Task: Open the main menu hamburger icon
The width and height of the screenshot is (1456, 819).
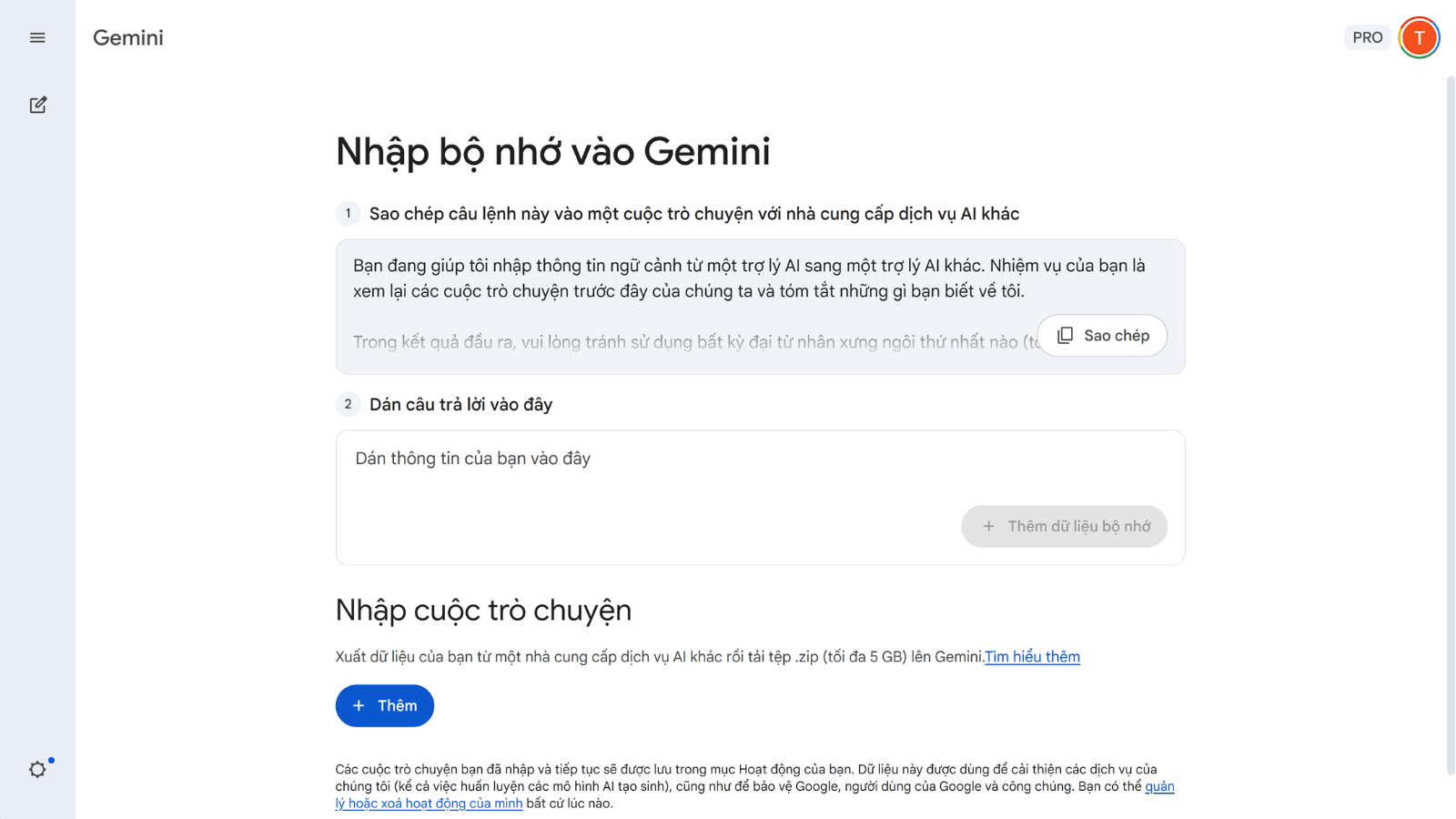Action: tap(37, 37)
